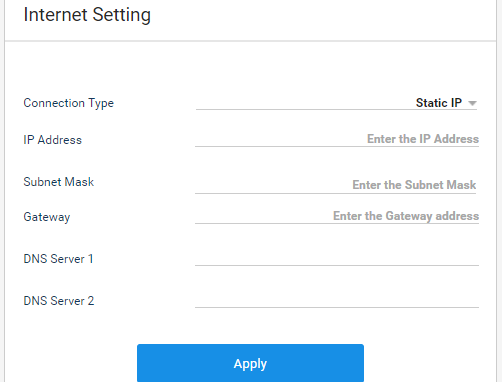Click the Internet Setting heading
Screen dimensions: 502x382
pyautogui.click(x=87, y=15)
